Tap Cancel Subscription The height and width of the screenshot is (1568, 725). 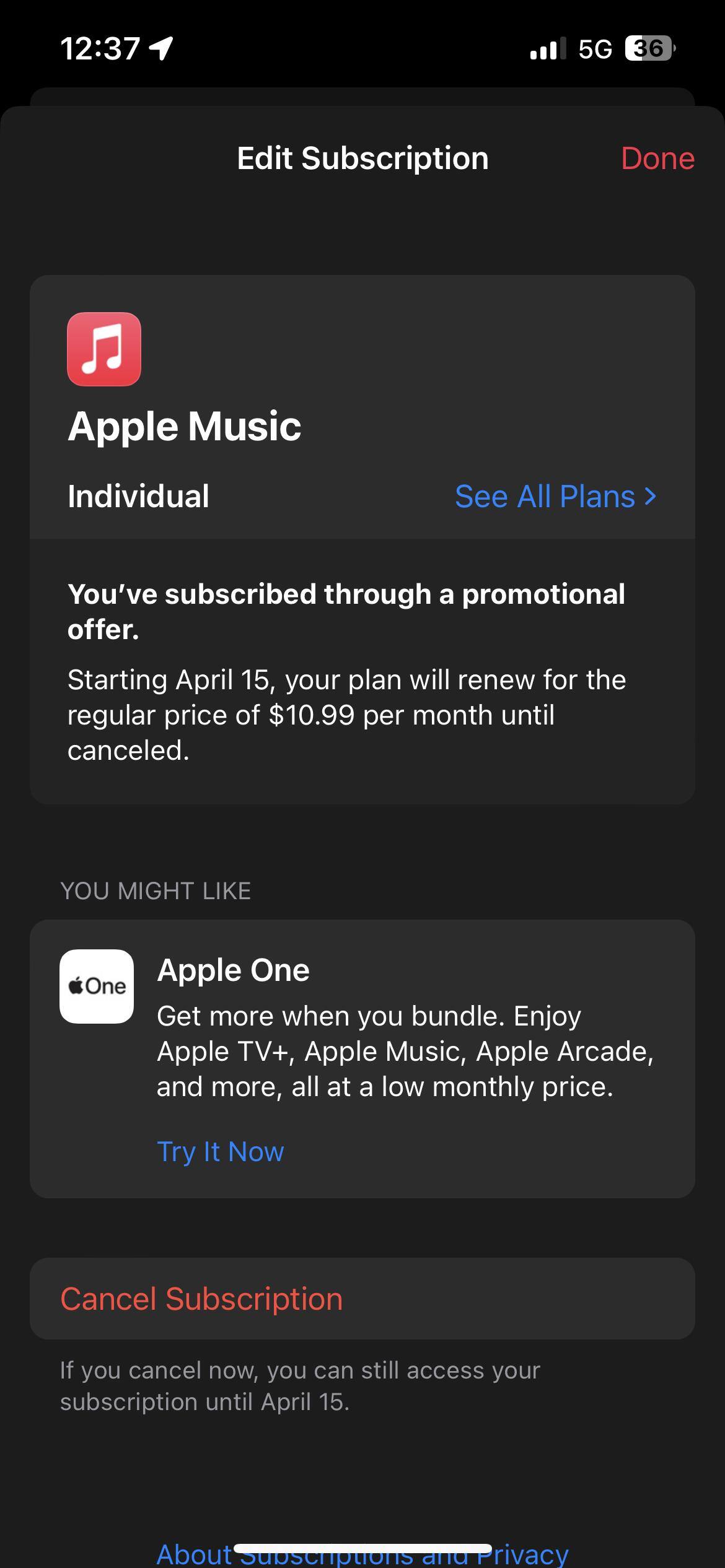pos(201,1299)
